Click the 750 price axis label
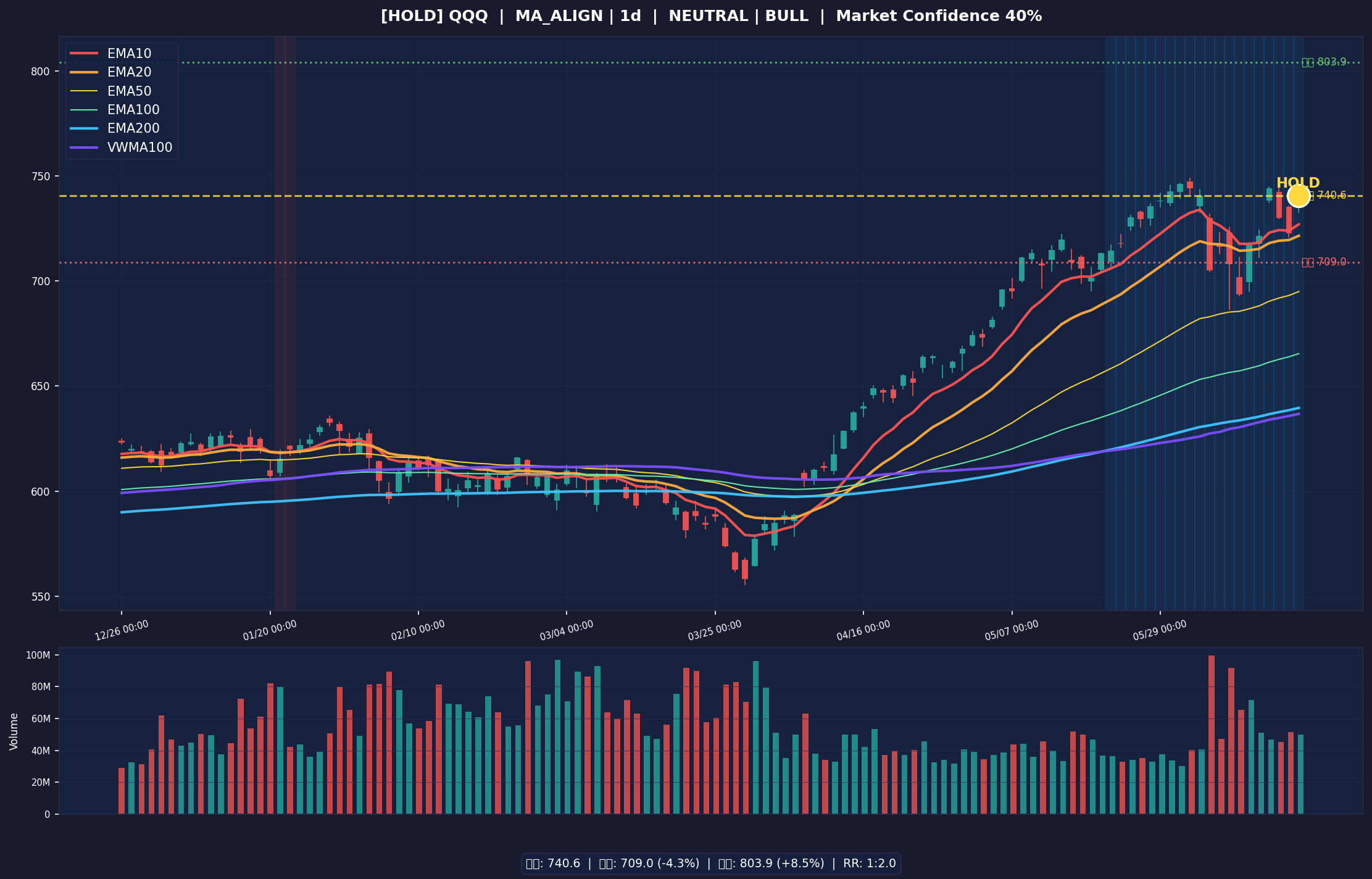 coord(40,176)
